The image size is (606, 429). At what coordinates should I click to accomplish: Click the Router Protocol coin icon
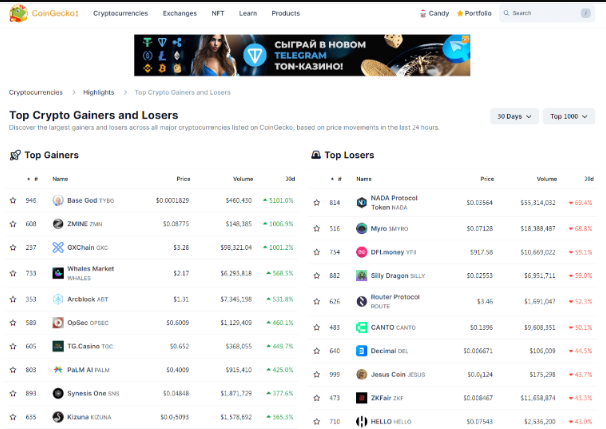(361, 301)
